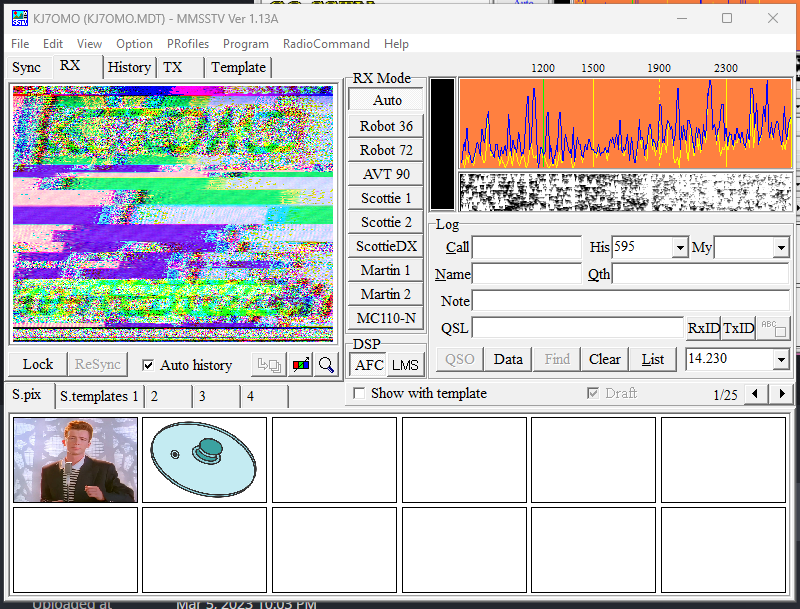This screenshot has height=609, width=800.
Task: Select the teal flying saucer thumbnail
Action: tap(205, 459)
